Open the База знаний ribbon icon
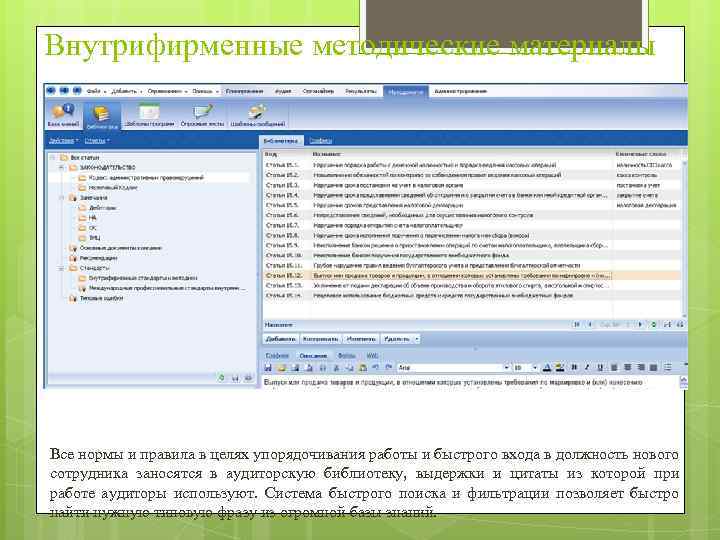 click(63, 115)
